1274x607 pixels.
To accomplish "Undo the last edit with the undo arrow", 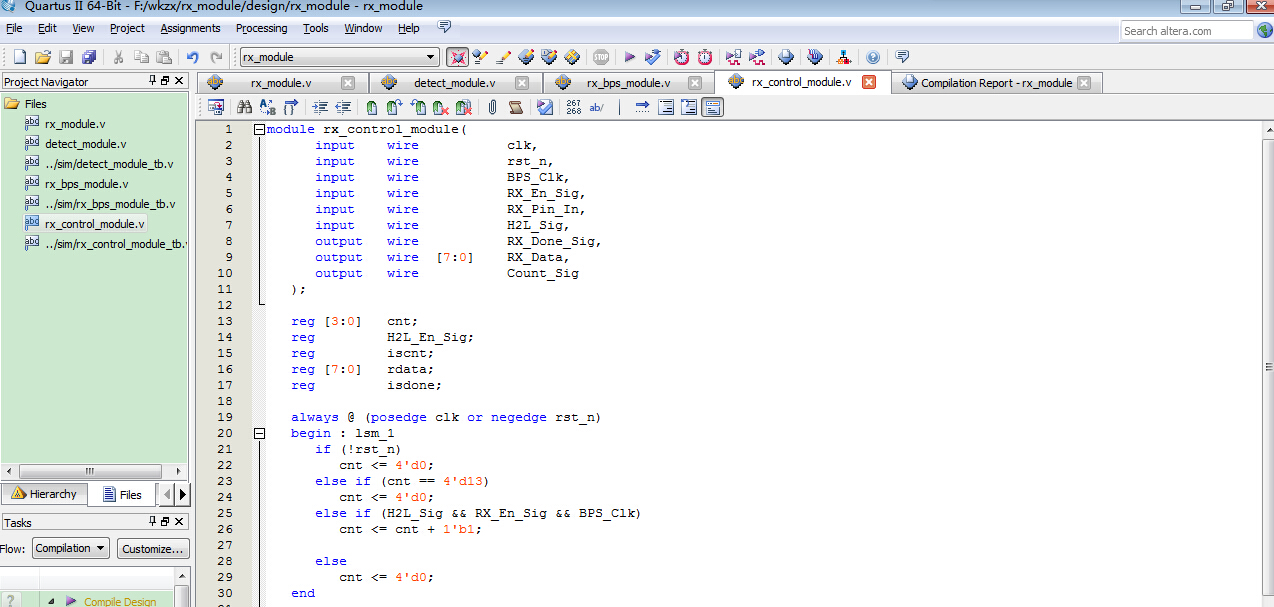I will pyautogui.click(x=192, y=57).
